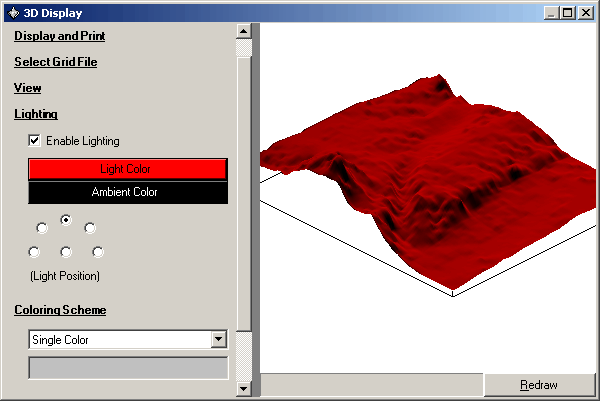Click the Redraw button

(x=539, y=385)
